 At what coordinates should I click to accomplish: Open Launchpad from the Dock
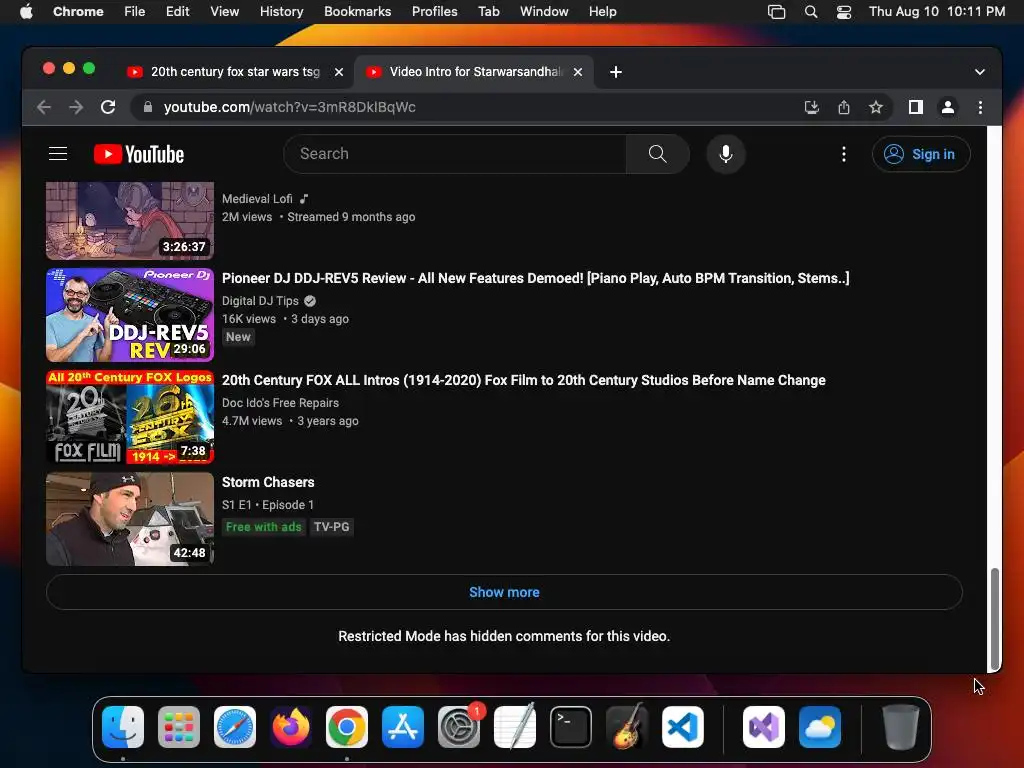pos(179,727)
